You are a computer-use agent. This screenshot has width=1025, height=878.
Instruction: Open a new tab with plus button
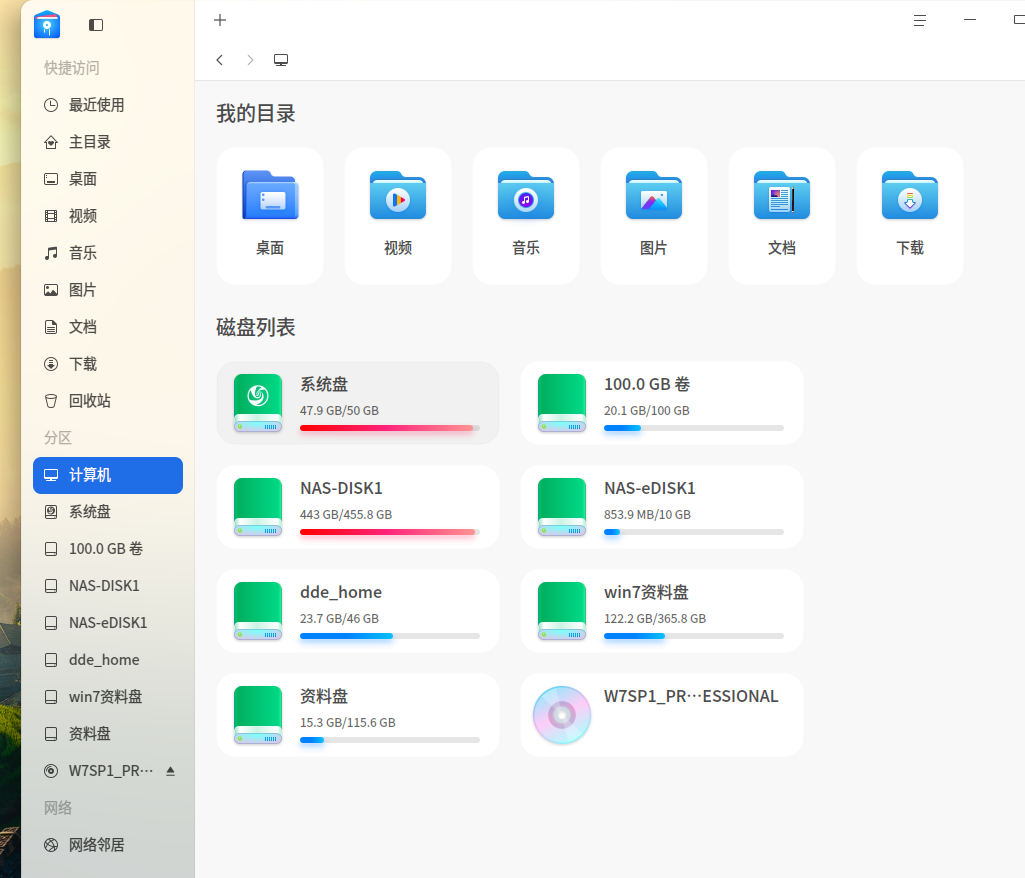[x=220, y=20]
